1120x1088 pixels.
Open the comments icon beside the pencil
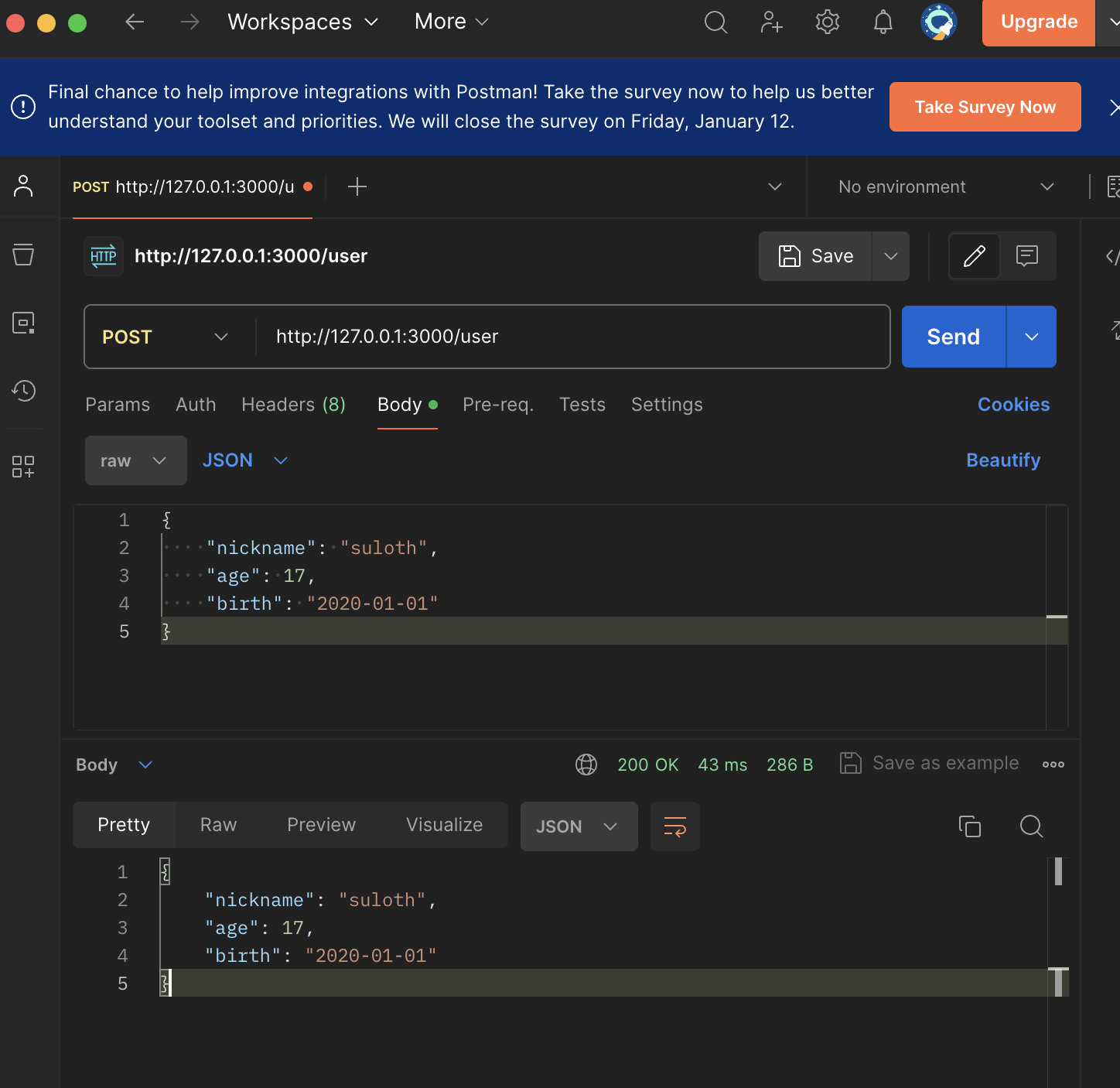click(1027, 256)
